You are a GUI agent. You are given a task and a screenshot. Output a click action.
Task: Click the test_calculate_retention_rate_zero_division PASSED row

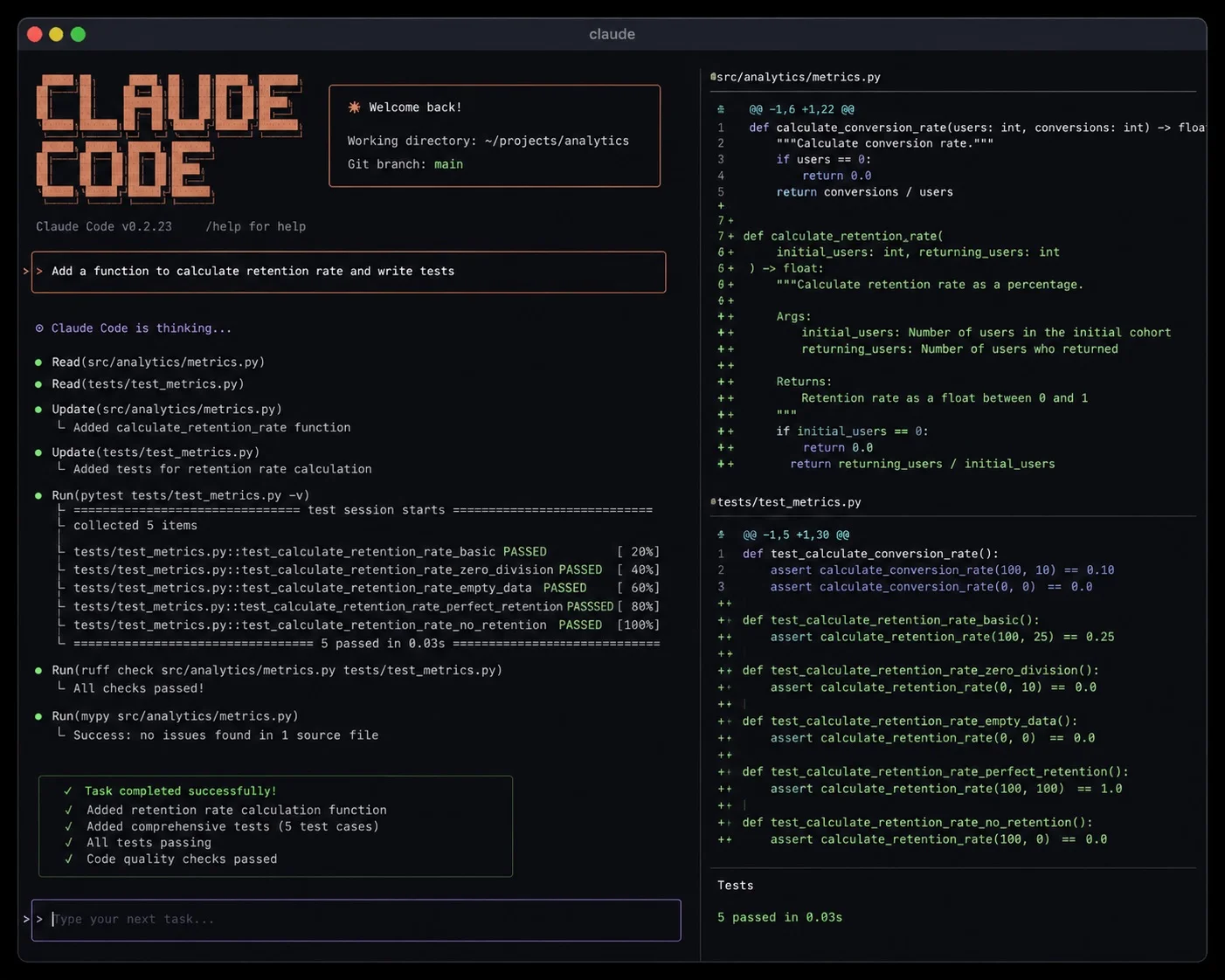(366, 570)
